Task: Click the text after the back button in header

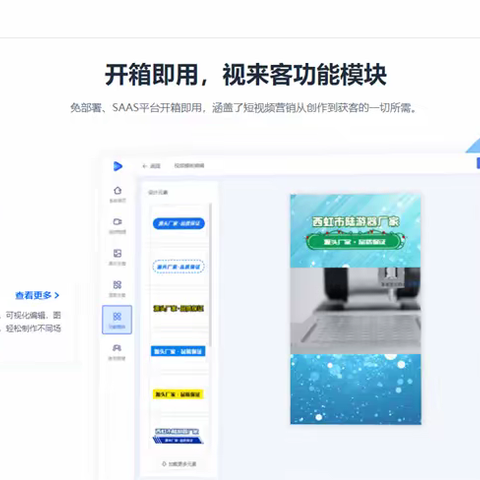Action: (189, 166)
